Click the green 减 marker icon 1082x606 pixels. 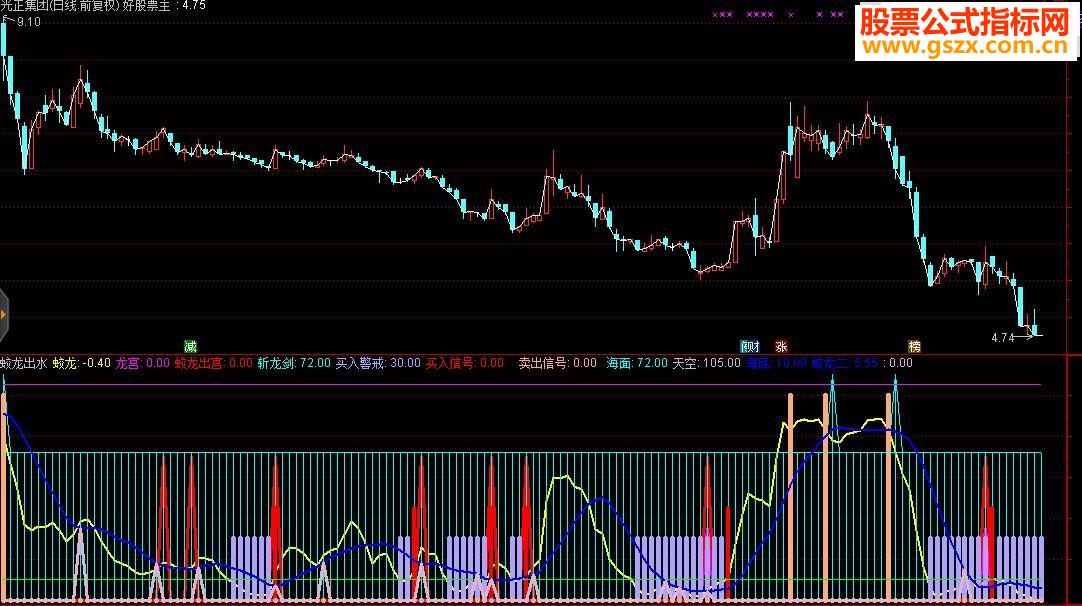click(x=190, y=346)
